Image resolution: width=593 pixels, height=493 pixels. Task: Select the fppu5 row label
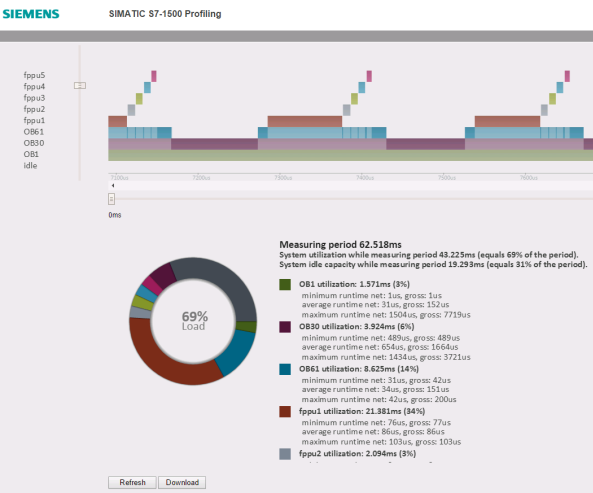[x=34, y=75]
